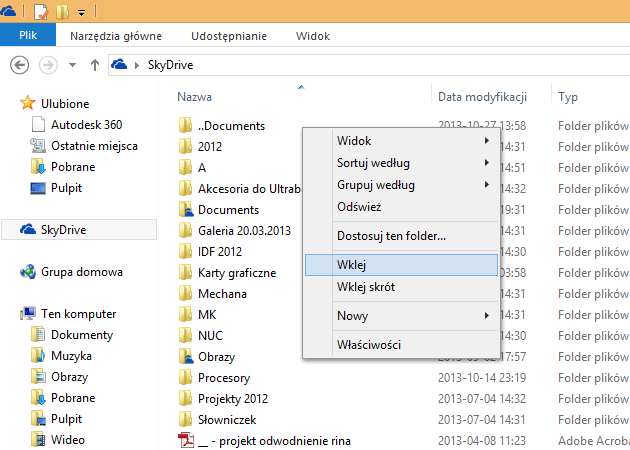
Task: Open the Customize Quick Access Toolbar dropdown
Action: 82,13
